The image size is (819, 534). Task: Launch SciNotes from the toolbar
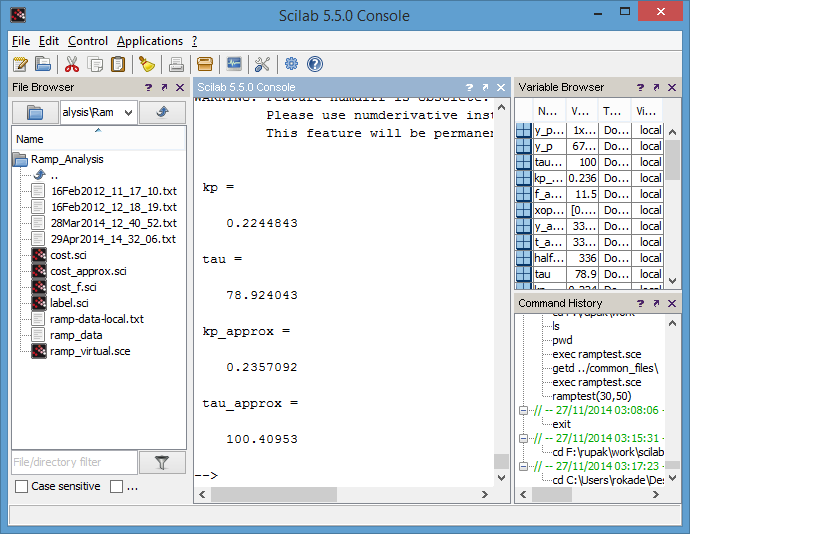20,64
